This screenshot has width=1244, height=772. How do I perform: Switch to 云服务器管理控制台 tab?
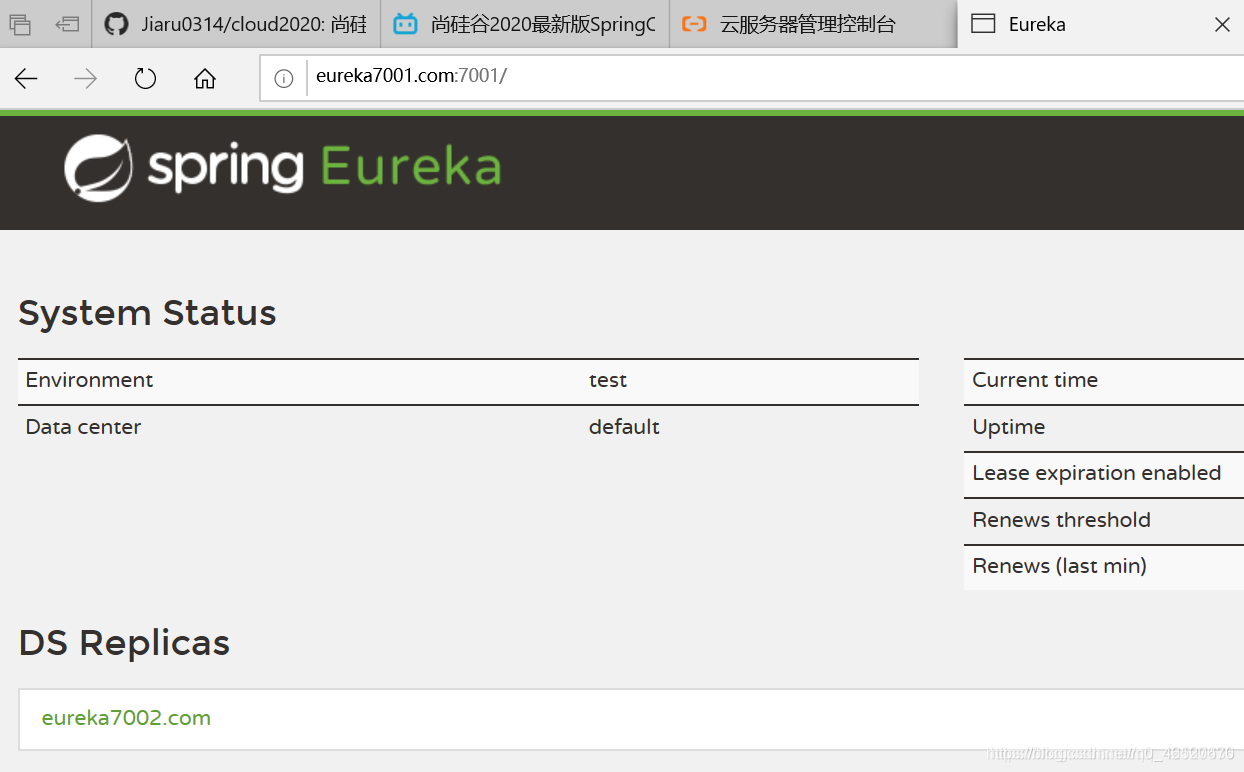click(x=813, y=24)
